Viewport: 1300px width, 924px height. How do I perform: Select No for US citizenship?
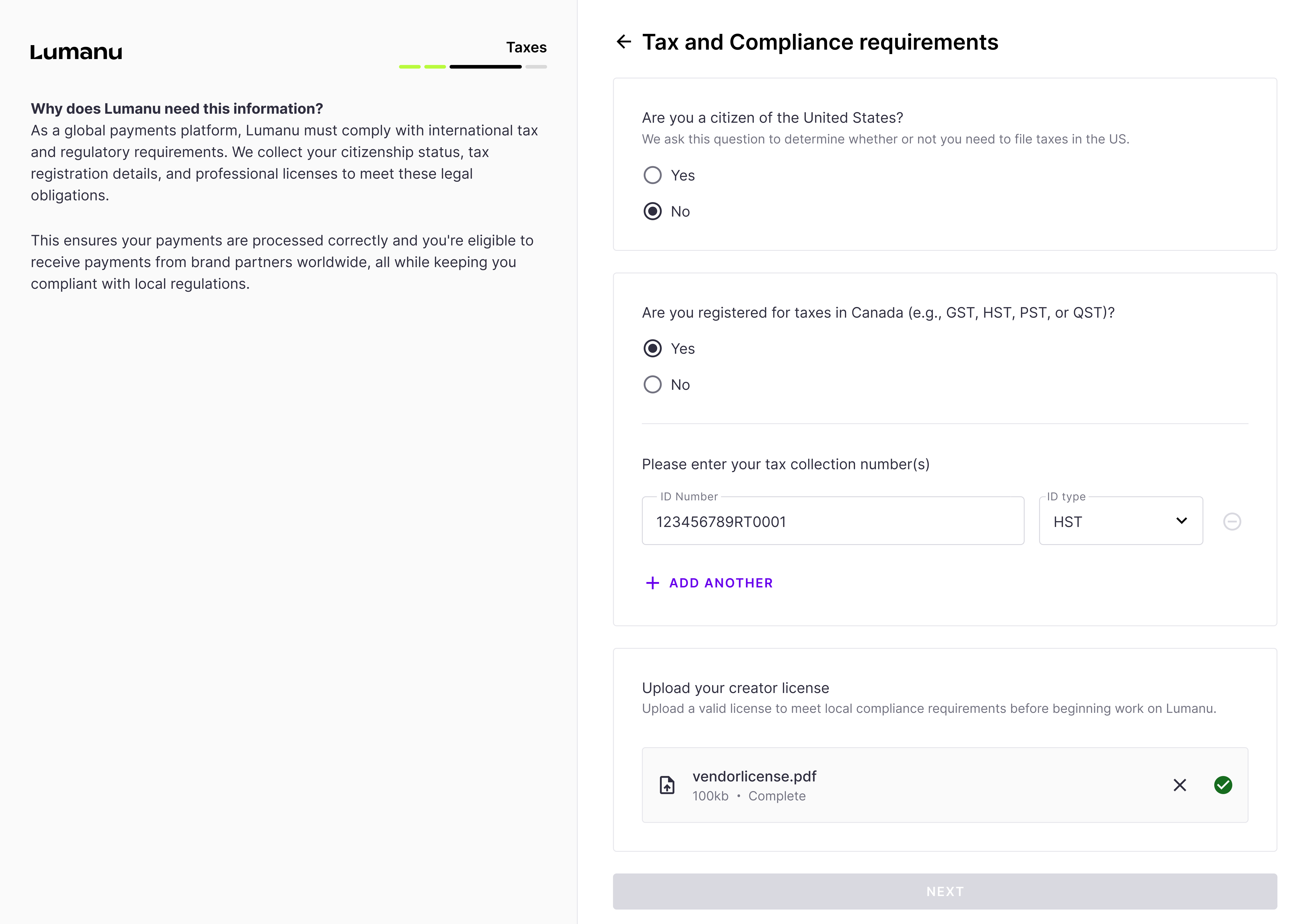click(x=652, y=212)
